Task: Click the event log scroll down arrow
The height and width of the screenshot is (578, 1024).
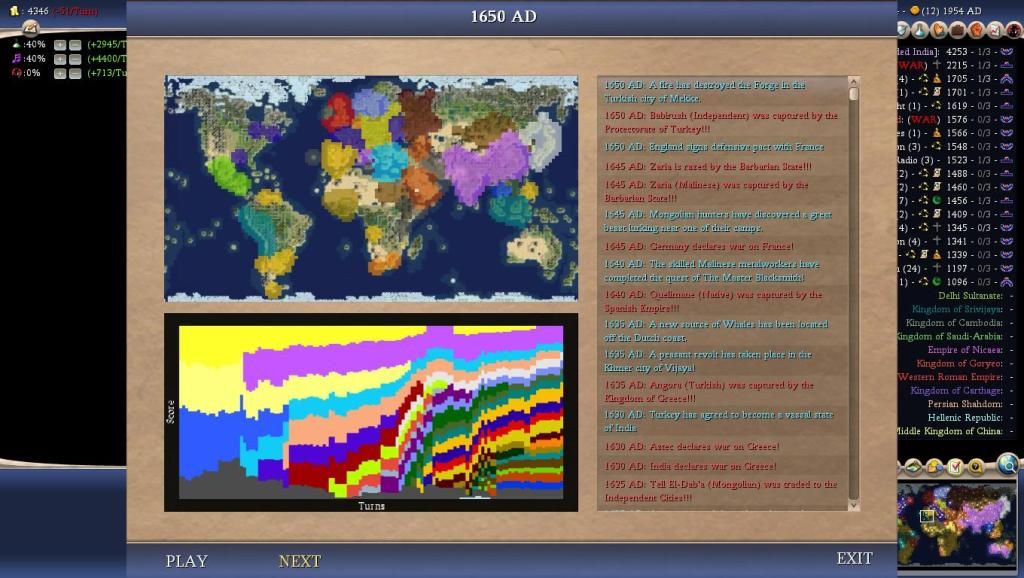Action: (853, 506)
